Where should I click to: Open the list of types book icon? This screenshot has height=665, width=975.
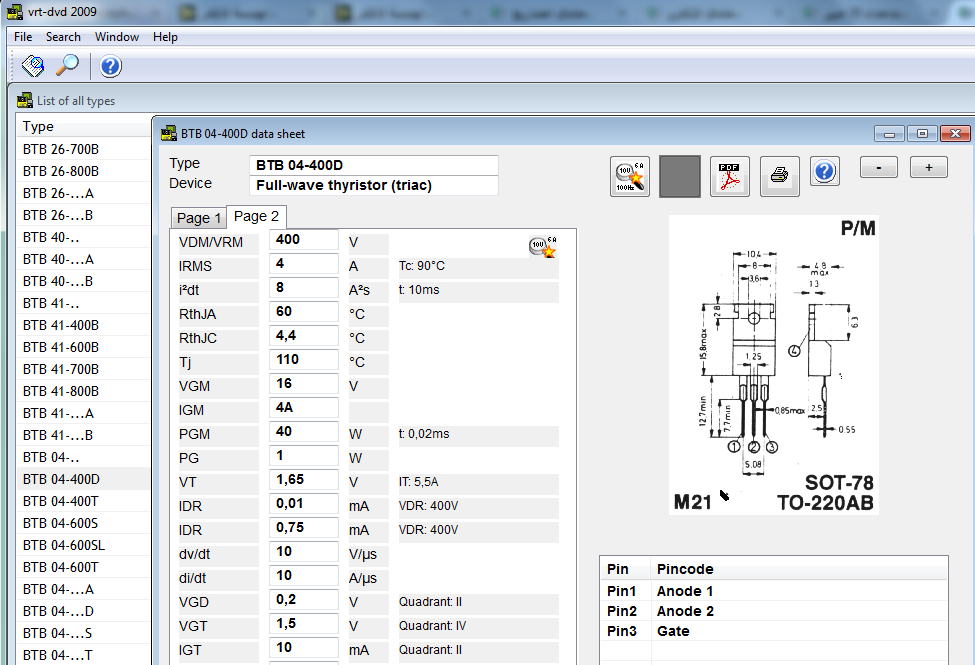(x=33, y=65)
